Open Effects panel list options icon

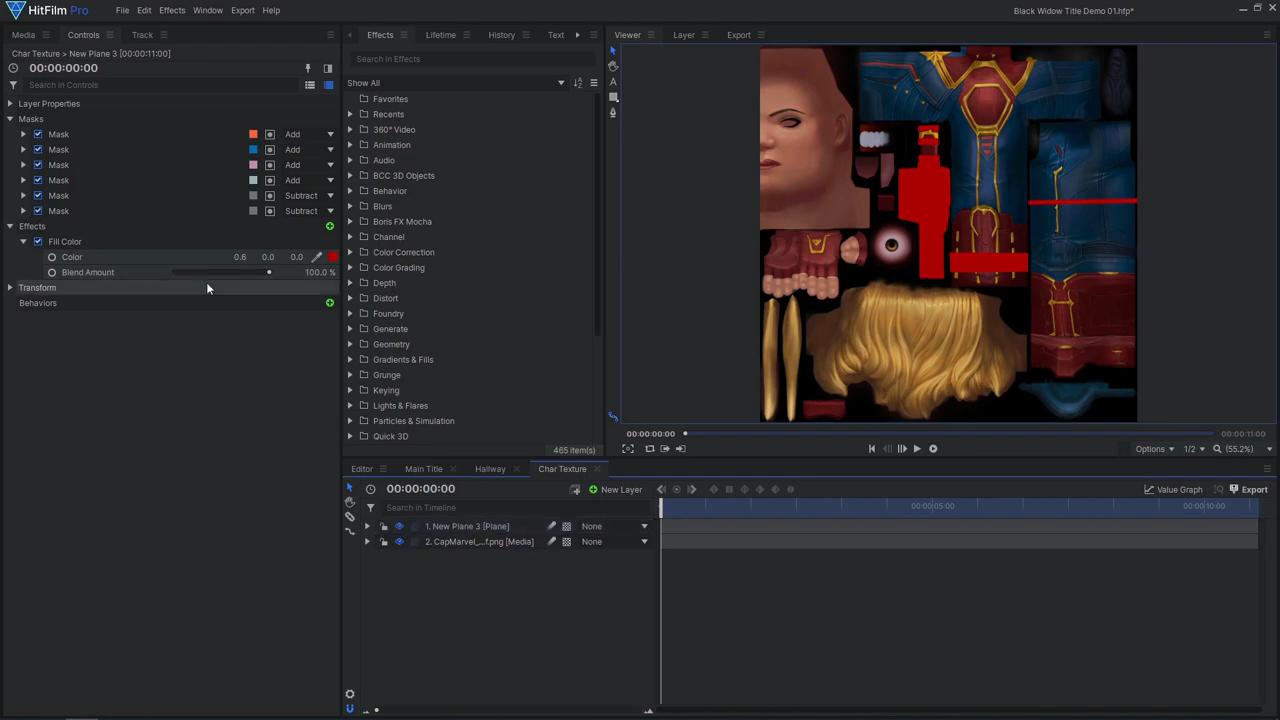coord(593,83)
